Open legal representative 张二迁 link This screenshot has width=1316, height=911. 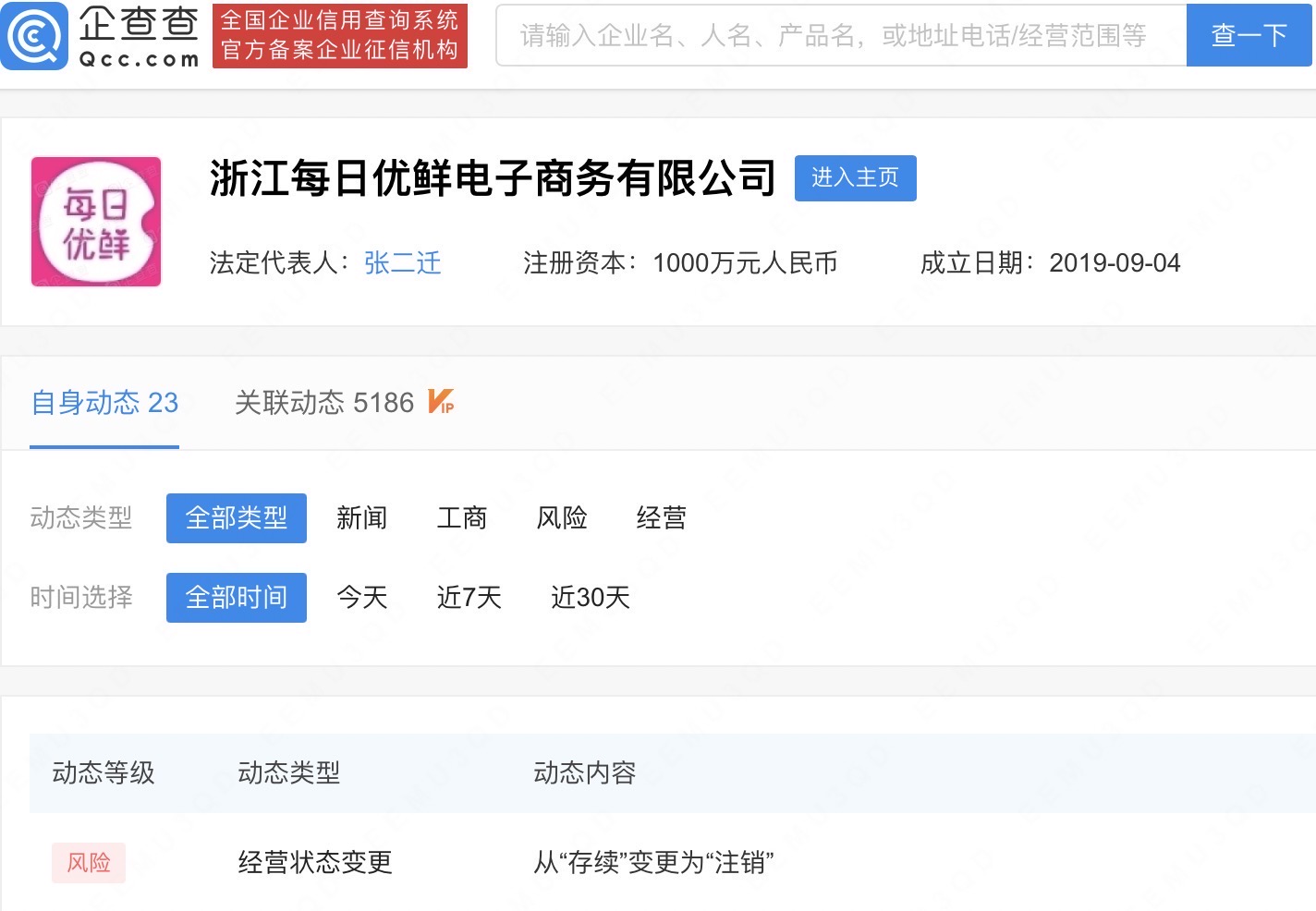coord(403,263)
